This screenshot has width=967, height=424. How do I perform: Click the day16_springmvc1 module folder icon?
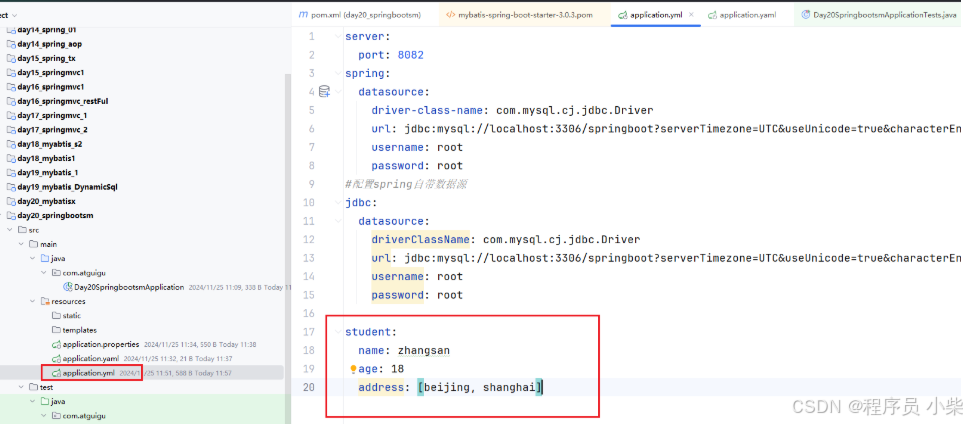[x=10, y=87]
